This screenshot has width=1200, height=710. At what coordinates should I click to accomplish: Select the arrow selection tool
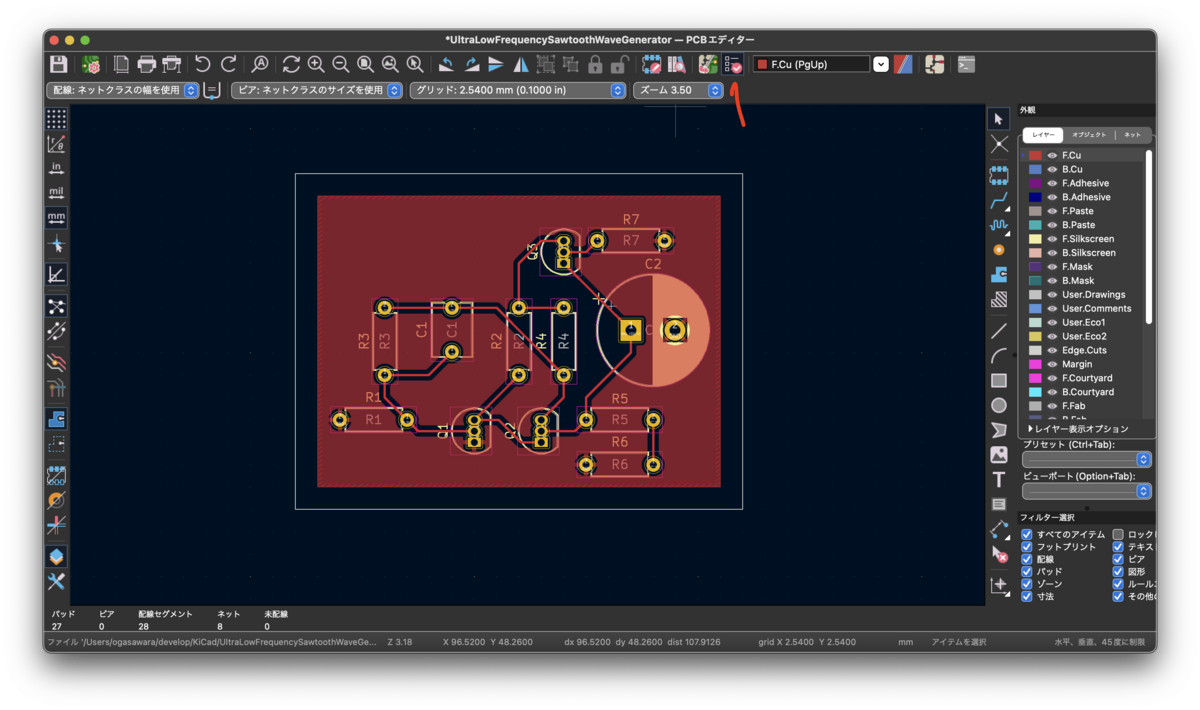pos(999,119)
